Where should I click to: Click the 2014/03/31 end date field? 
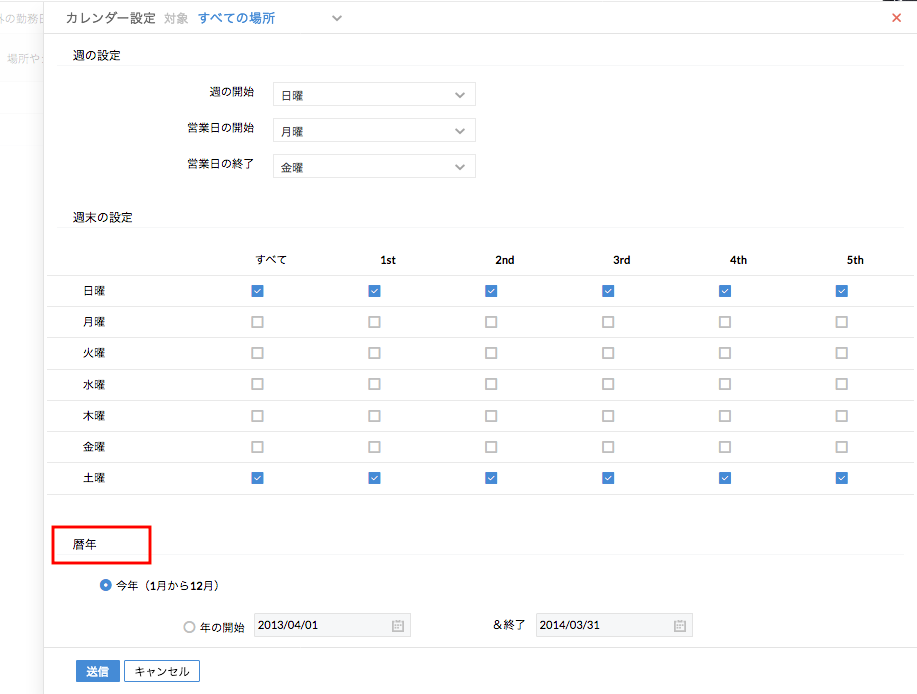pyautogui.click(x=602, y=626)
